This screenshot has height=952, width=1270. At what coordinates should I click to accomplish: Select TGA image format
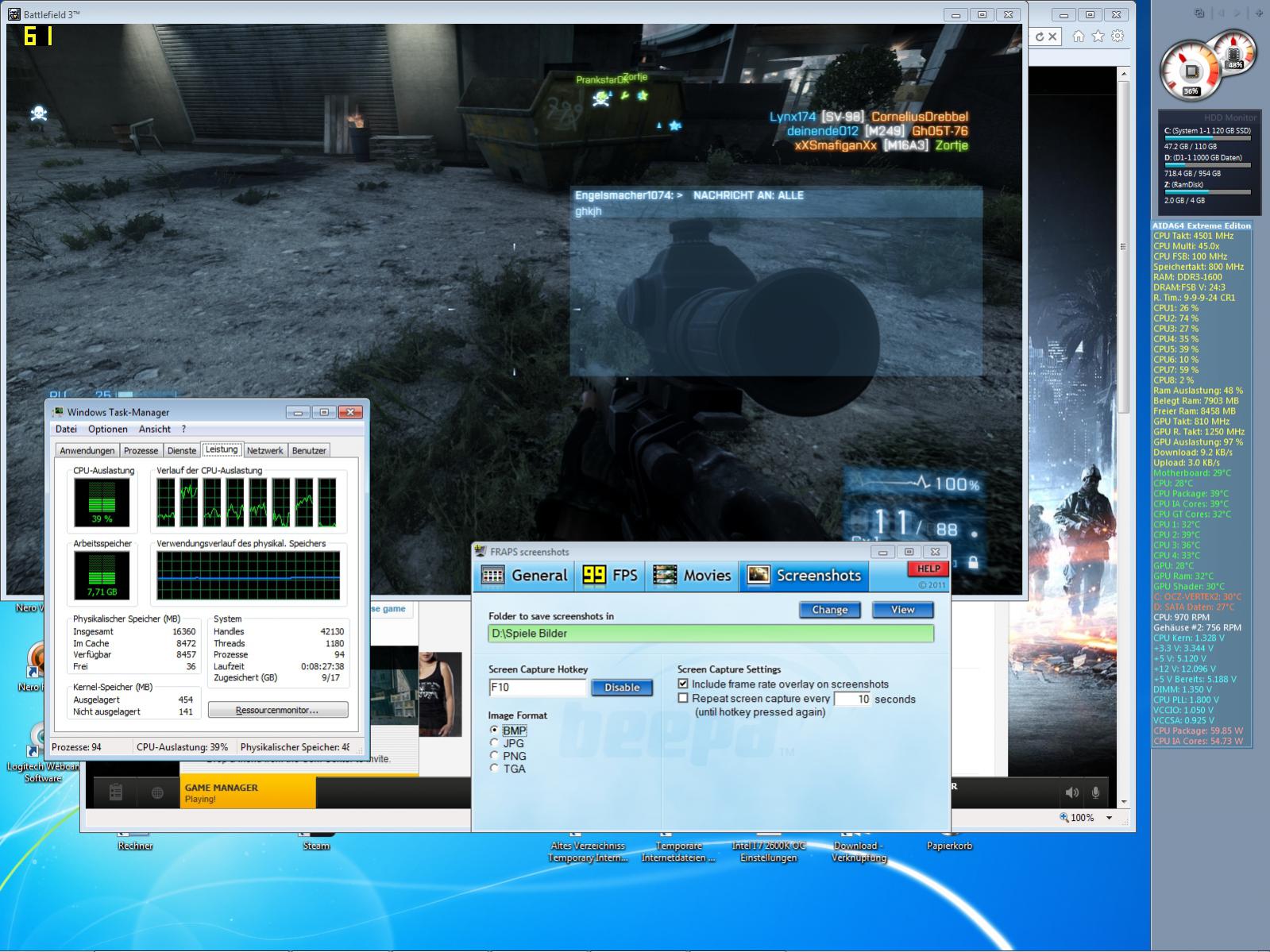[494, 768]
